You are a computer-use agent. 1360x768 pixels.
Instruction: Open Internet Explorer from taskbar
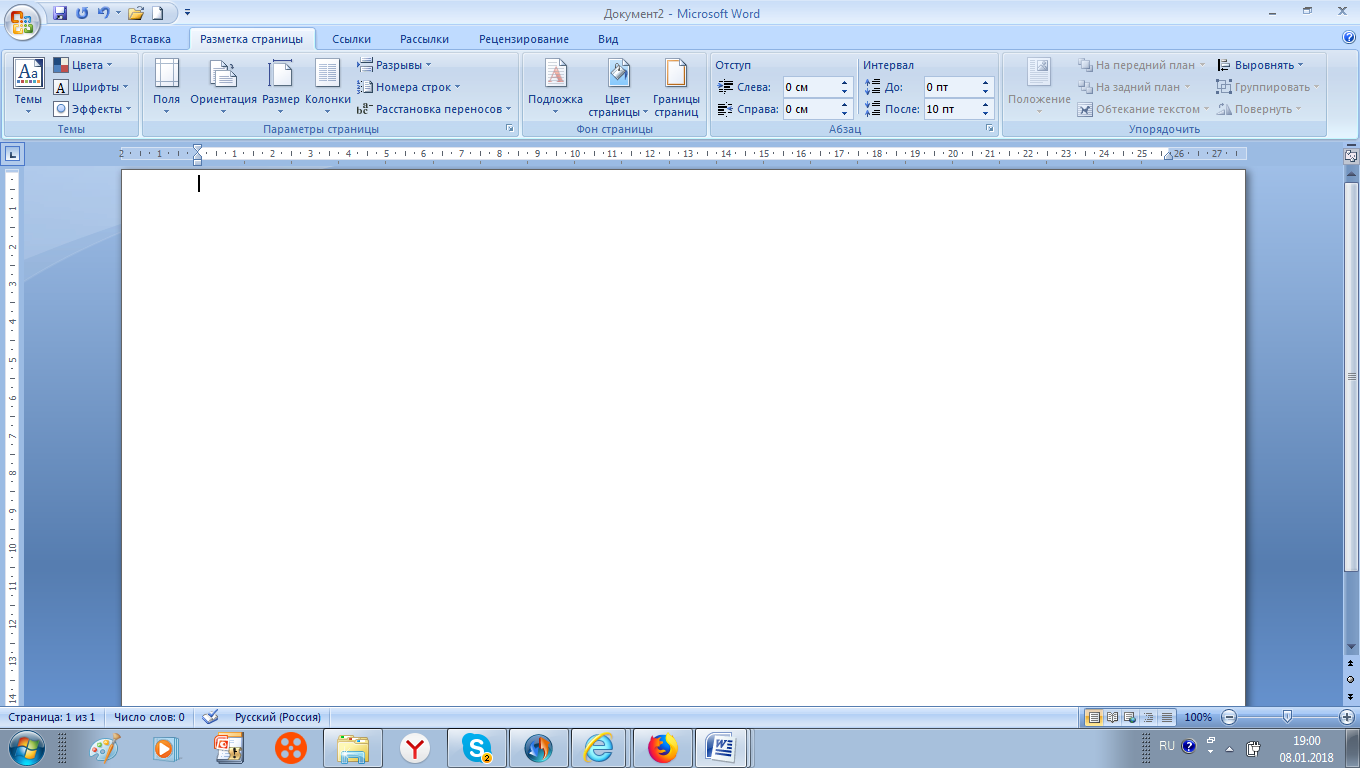599,747
